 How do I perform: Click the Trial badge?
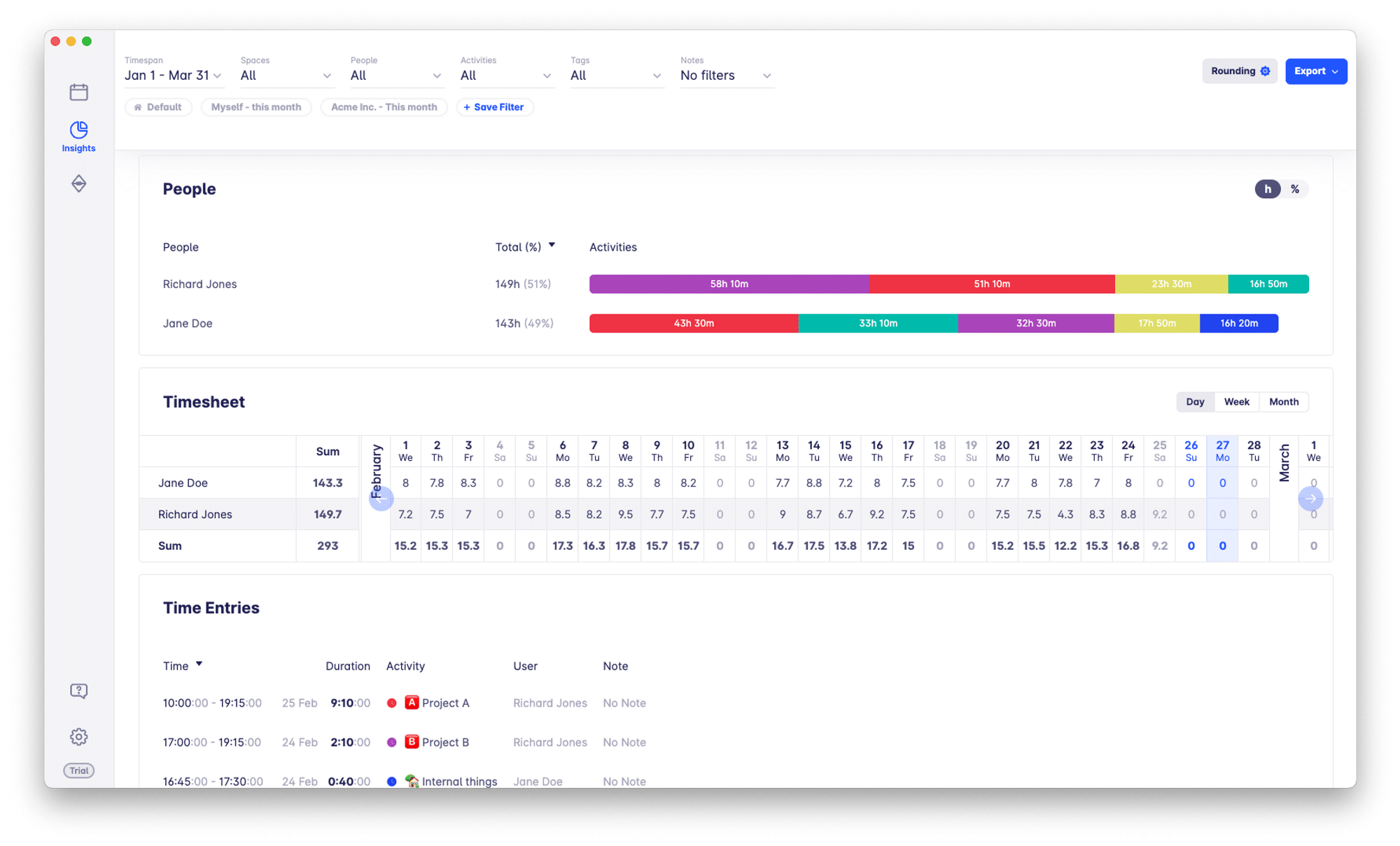(x=78, y=770)
